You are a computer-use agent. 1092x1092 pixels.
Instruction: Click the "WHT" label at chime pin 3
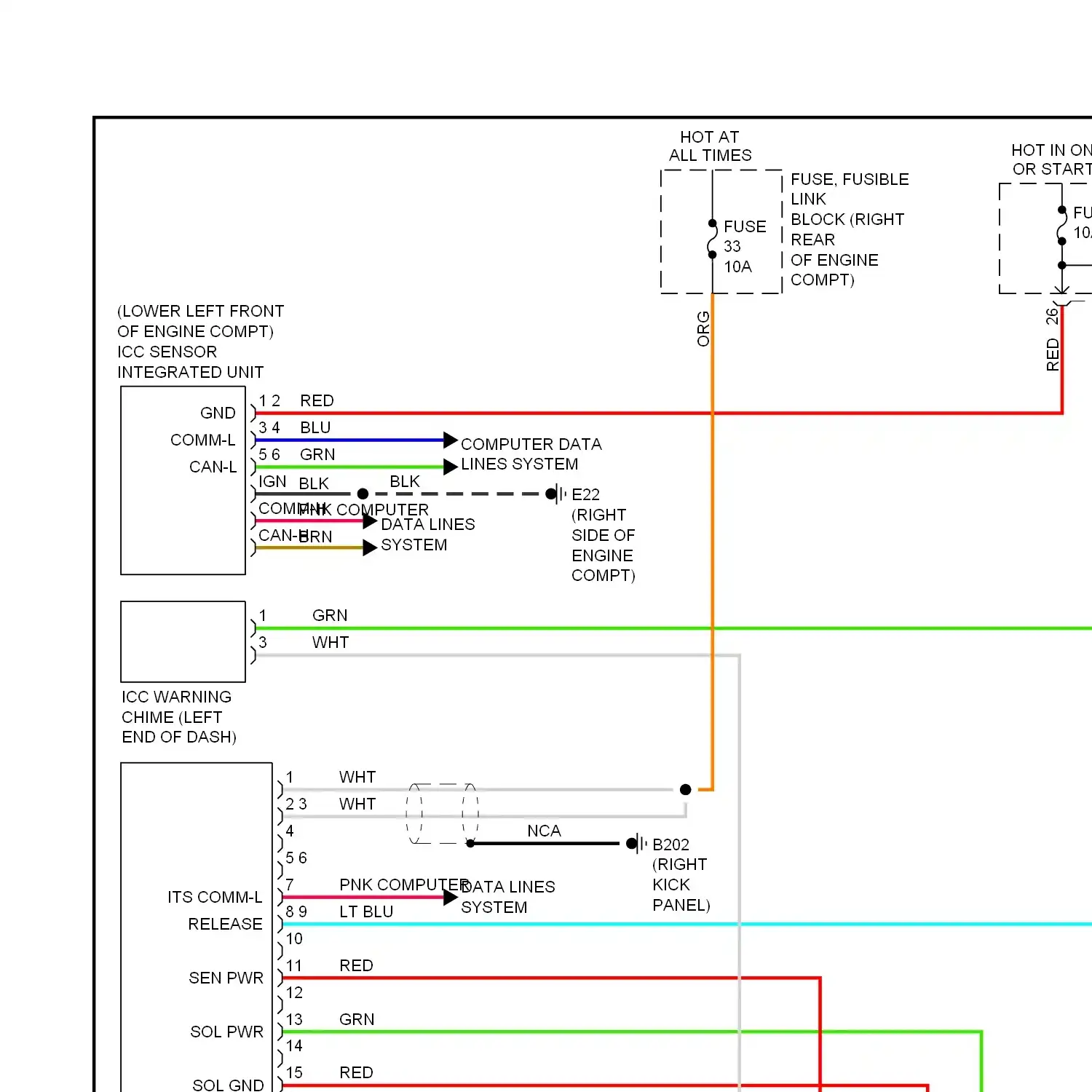[331, 642]
